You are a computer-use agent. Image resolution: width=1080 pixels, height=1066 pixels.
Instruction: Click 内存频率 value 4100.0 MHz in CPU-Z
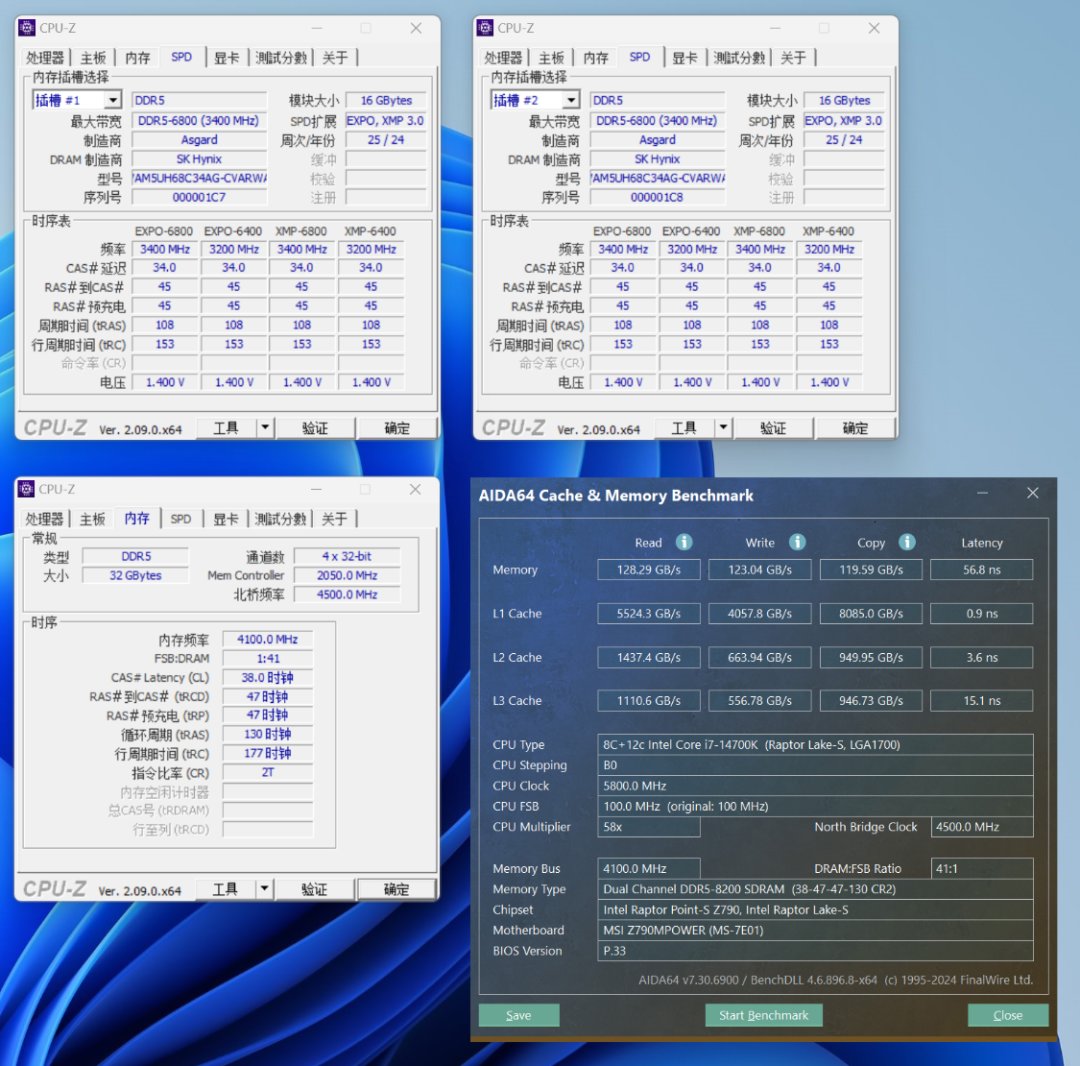click(x=267, y=640)
